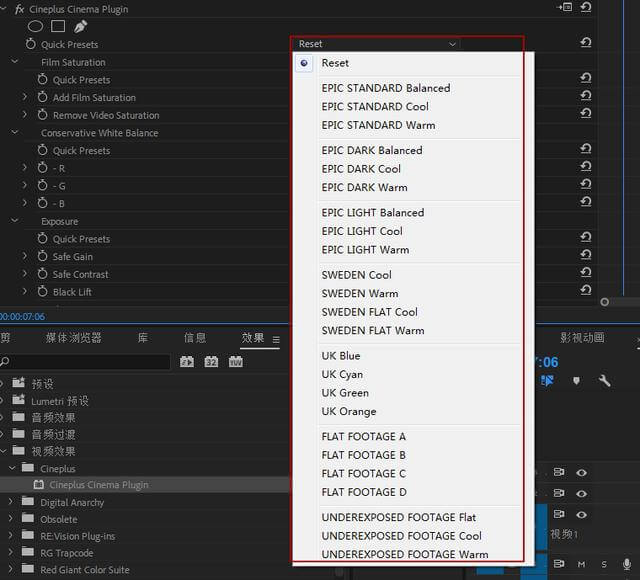Toggle the Black Lift animation stopwatch

click(43, 292)
